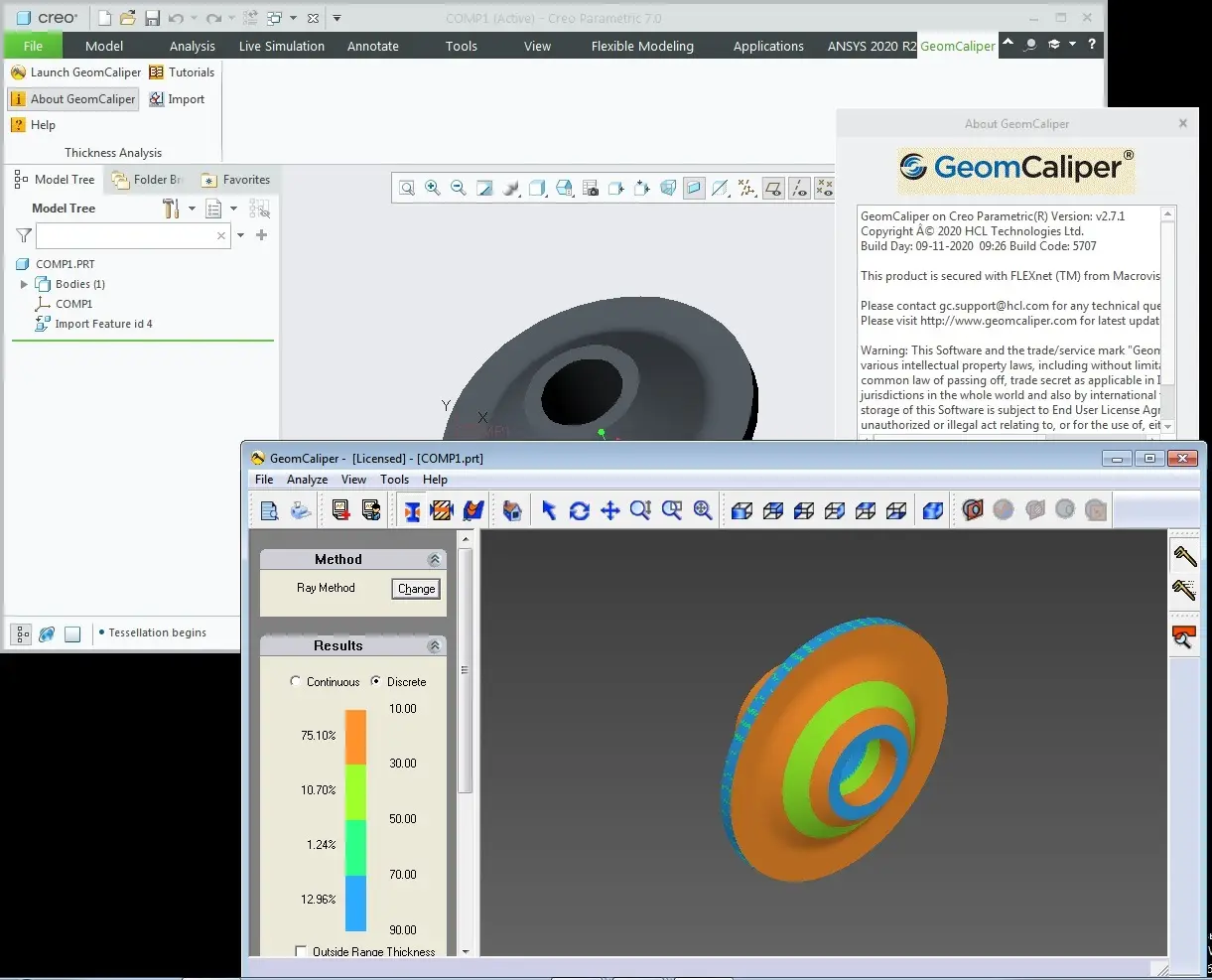Open the Tools menu in GeomCaliper window
1212x980 pixels.
[394, 480]
